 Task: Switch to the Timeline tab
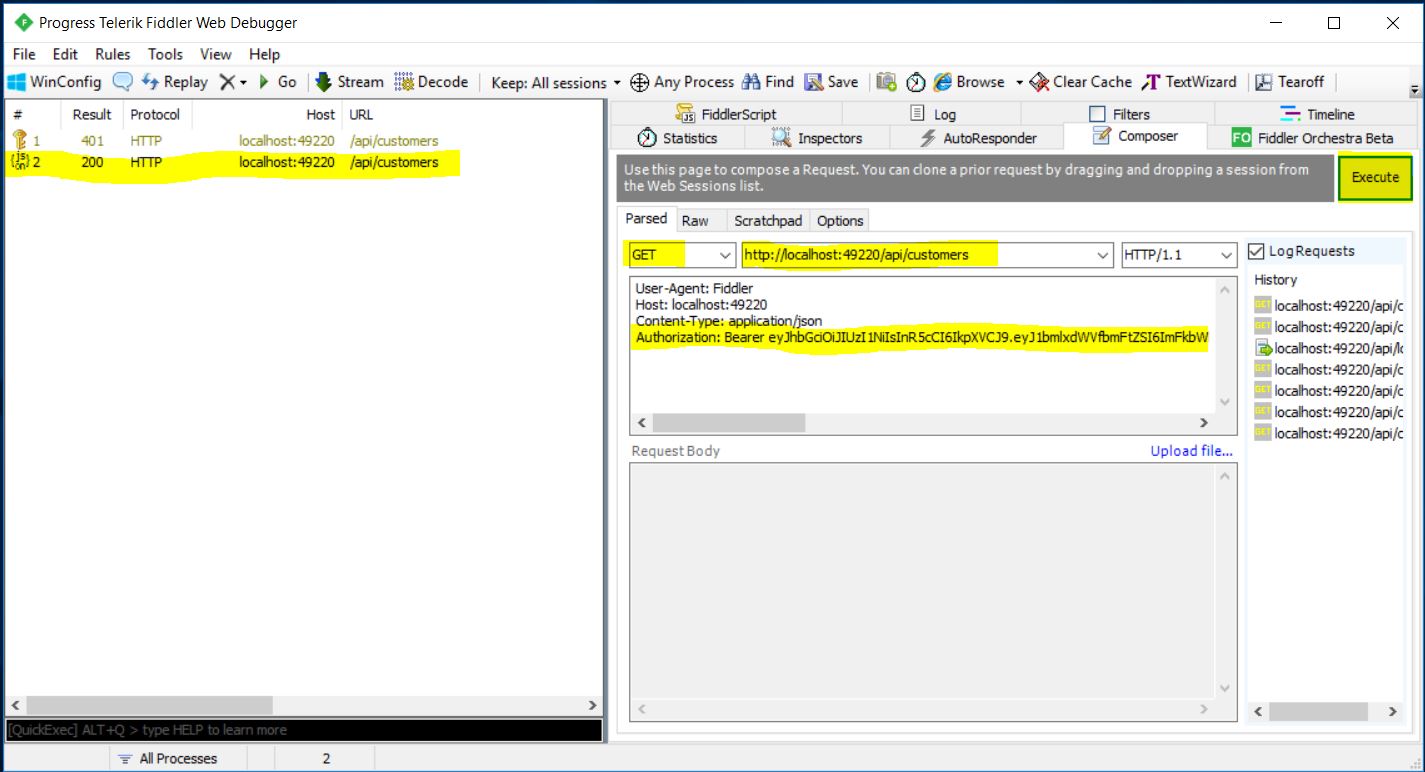(x=1317, y=114)
